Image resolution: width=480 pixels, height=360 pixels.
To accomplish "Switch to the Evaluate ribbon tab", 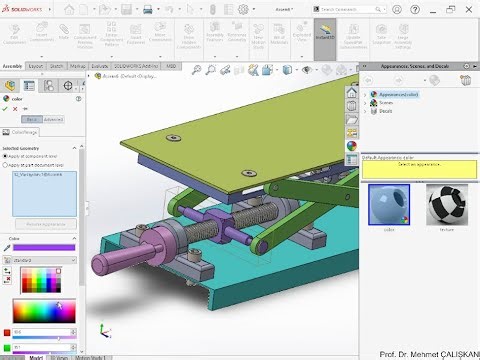I will [100, 66].
